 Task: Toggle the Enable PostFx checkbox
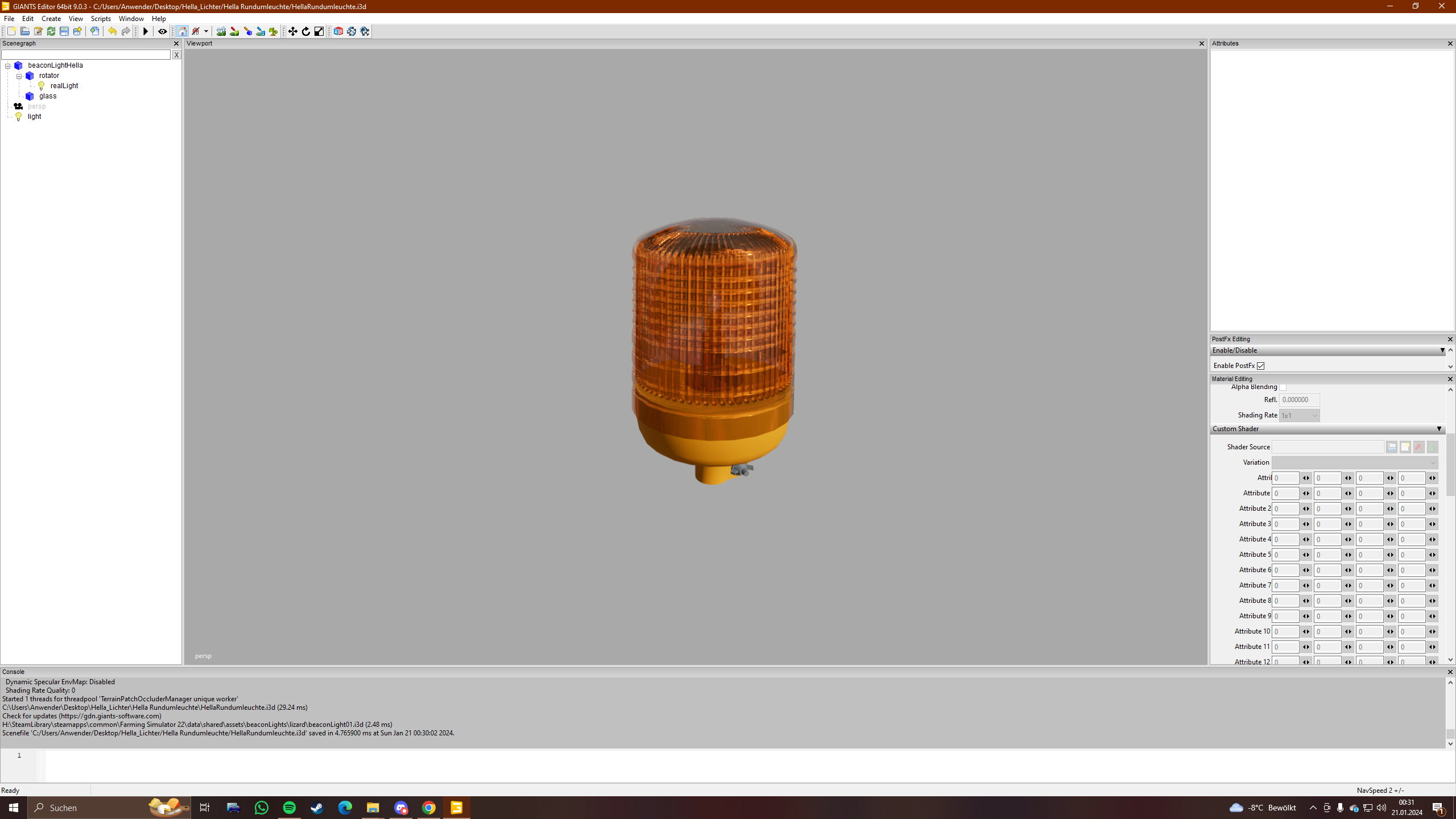coord(1260,366)
